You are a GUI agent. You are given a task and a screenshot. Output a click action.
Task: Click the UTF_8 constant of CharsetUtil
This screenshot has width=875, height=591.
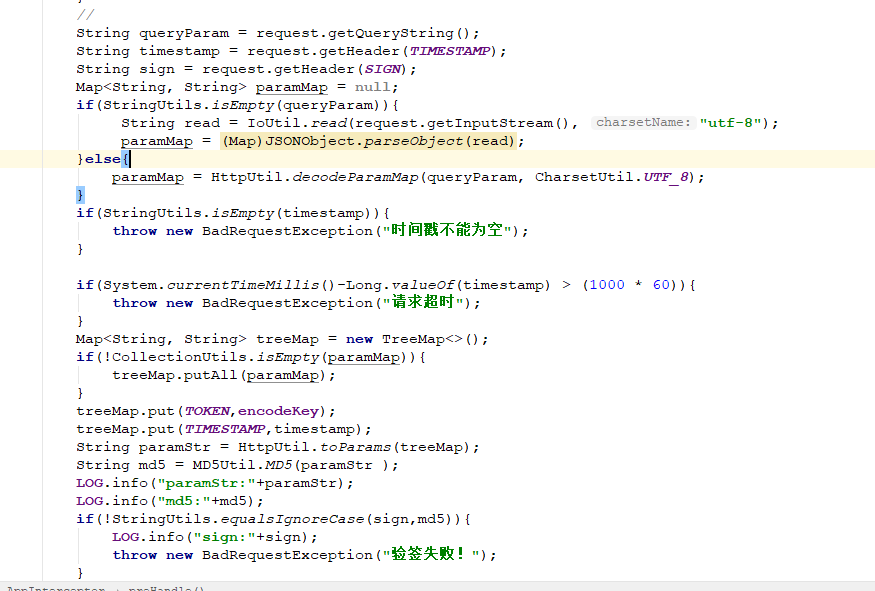coord(665,177)
